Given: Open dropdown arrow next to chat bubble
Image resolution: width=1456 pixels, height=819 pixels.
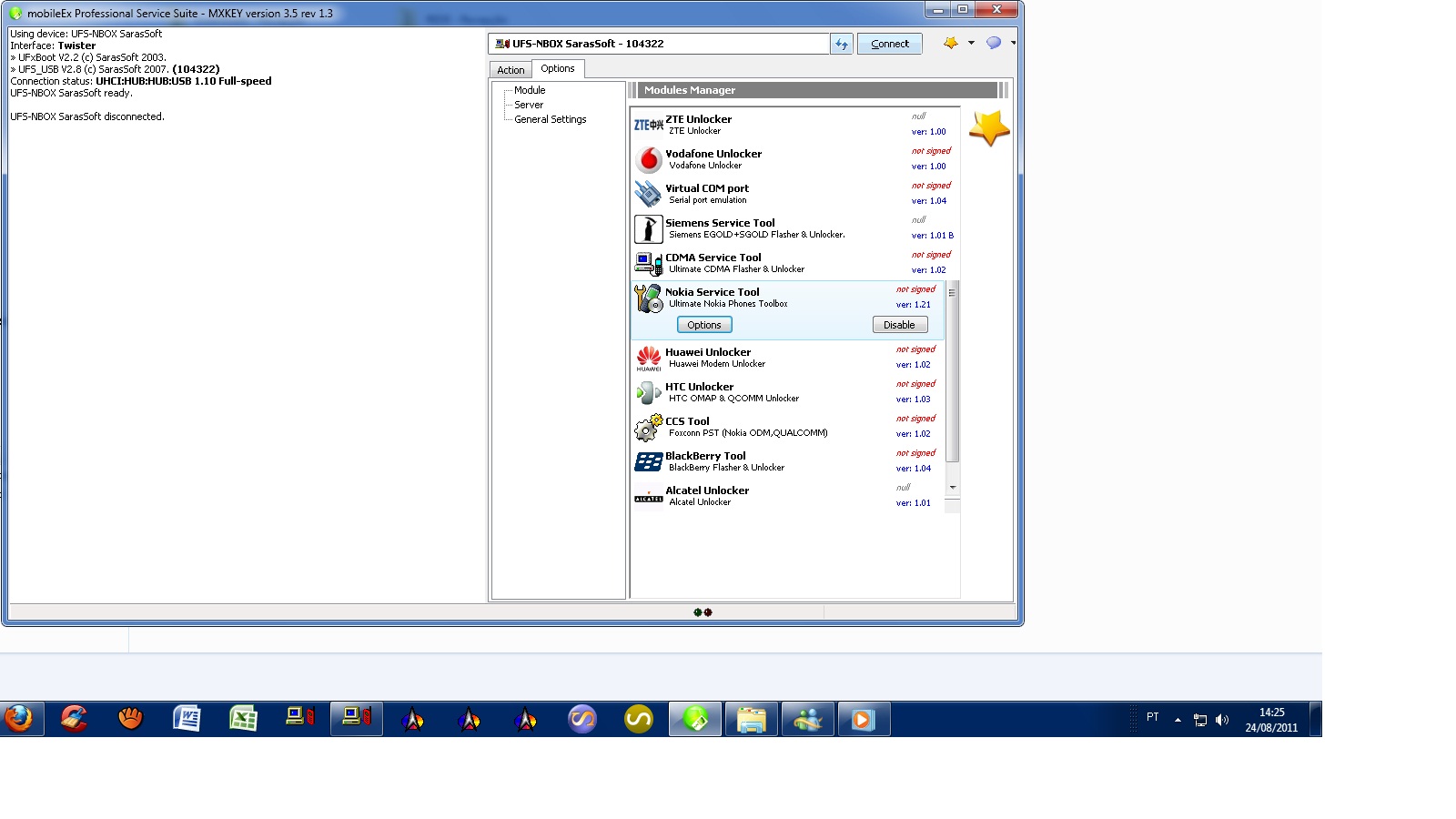Looking at the screenshot, I should pyautogui.click(x=1013, y=43).
